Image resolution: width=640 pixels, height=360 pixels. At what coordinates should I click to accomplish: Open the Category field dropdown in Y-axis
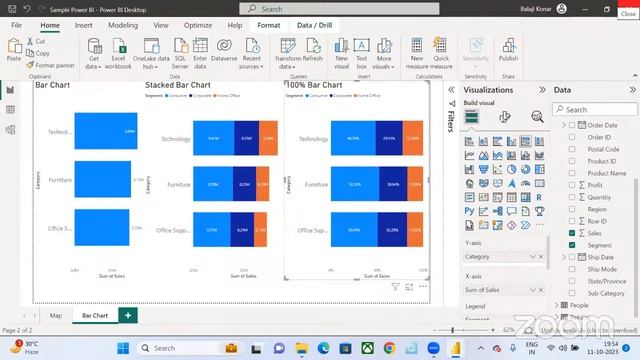(532, 257)
